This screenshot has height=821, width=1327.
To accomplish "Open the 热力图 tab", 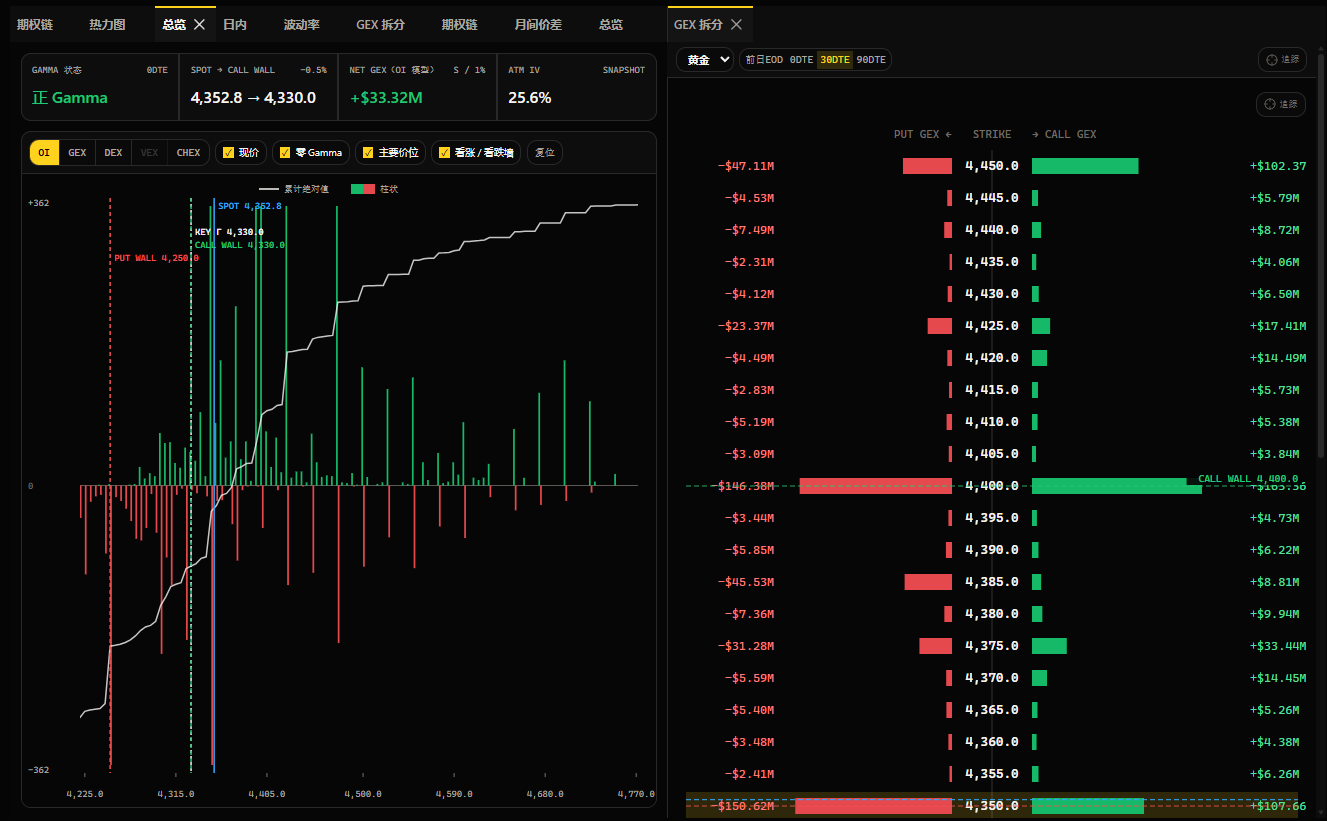I will click(107, 25).
